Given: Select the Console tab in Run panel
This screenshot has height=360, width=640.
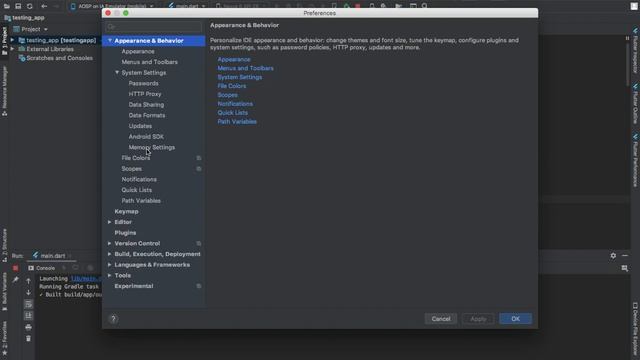Looking at the screenshot, I should [42, 268].
